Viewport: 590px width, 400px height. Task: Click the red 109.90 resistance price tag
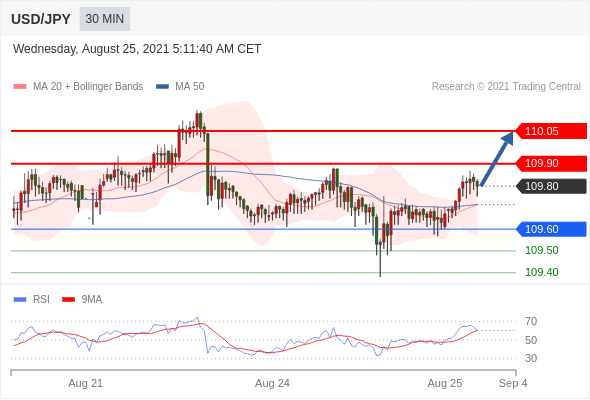coord(551,163)
